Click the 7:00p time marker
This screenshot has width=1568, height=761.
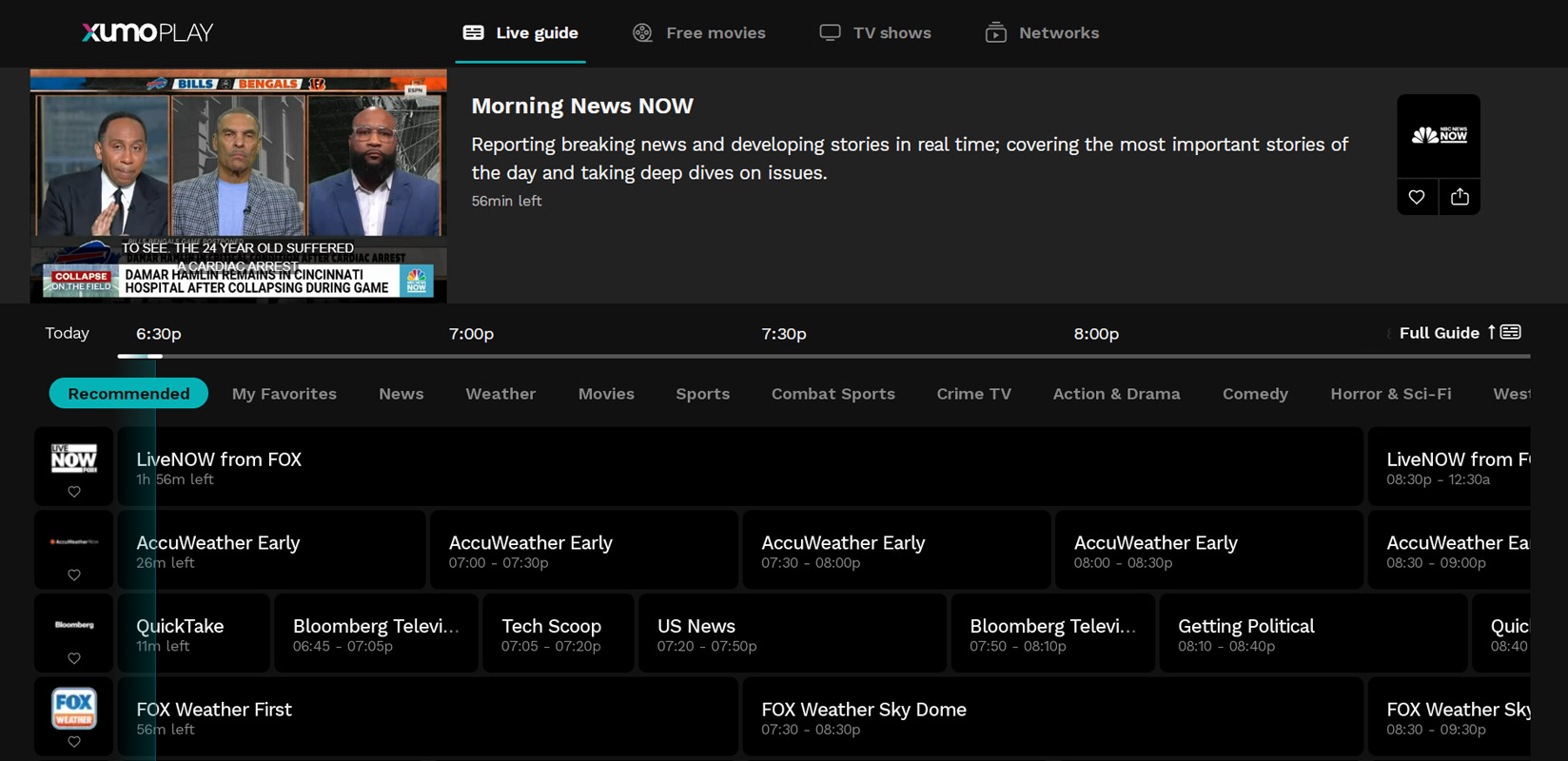coord(471,334)
